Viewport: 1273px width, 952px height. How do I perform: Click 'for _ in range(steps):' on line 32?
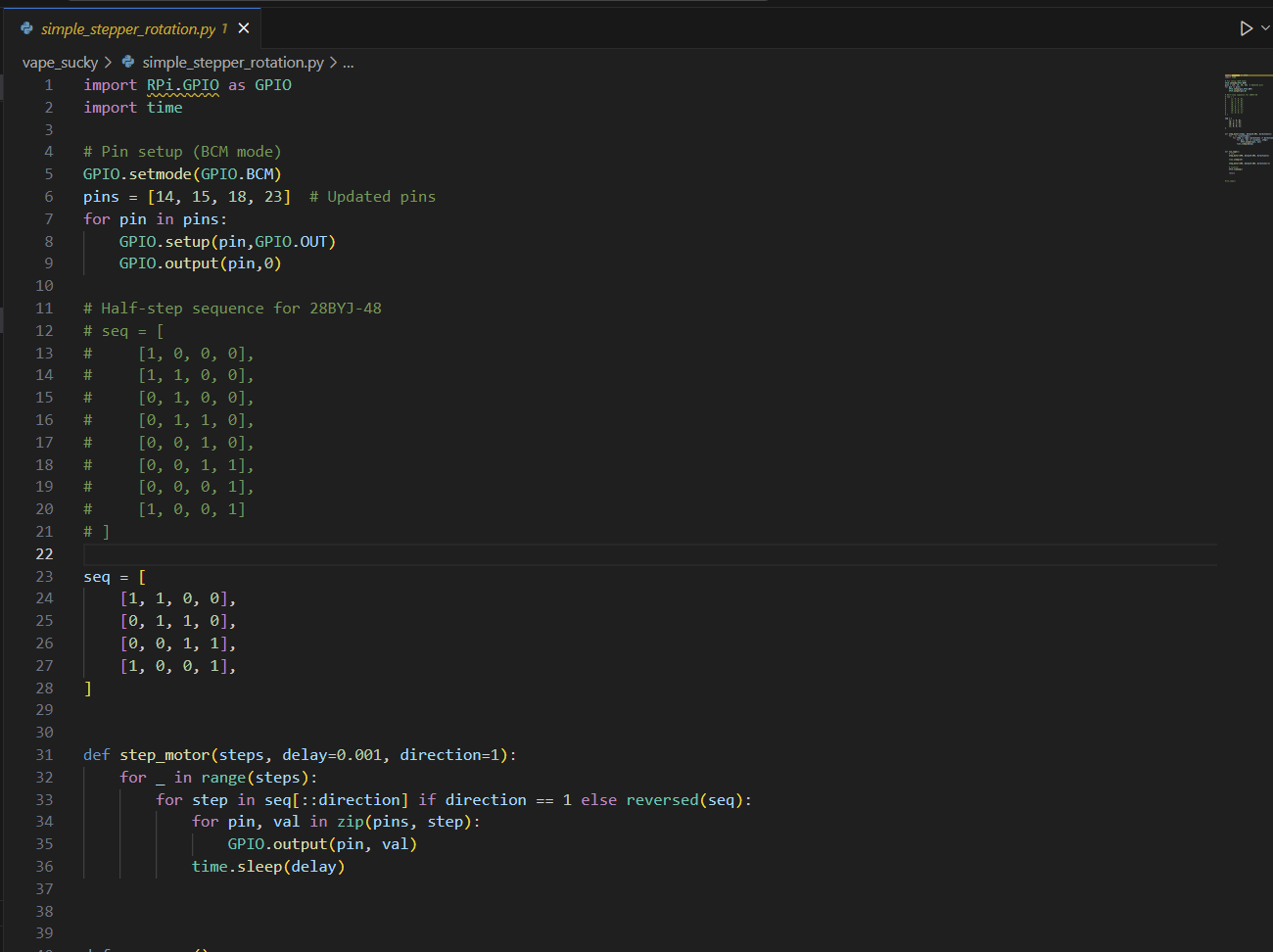(218, 778)
